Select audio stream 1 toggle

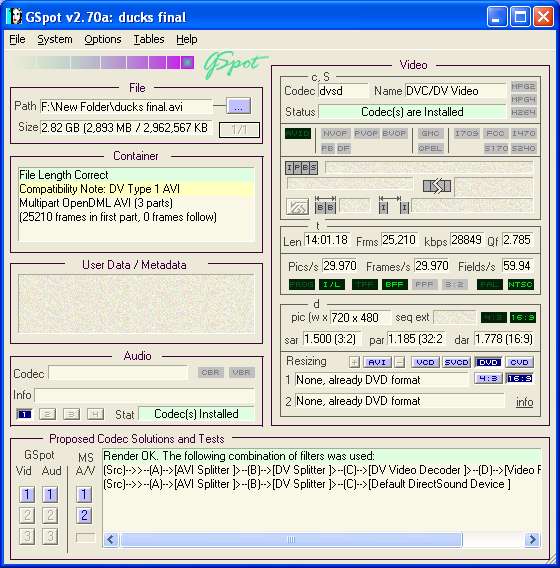(24, 414)
